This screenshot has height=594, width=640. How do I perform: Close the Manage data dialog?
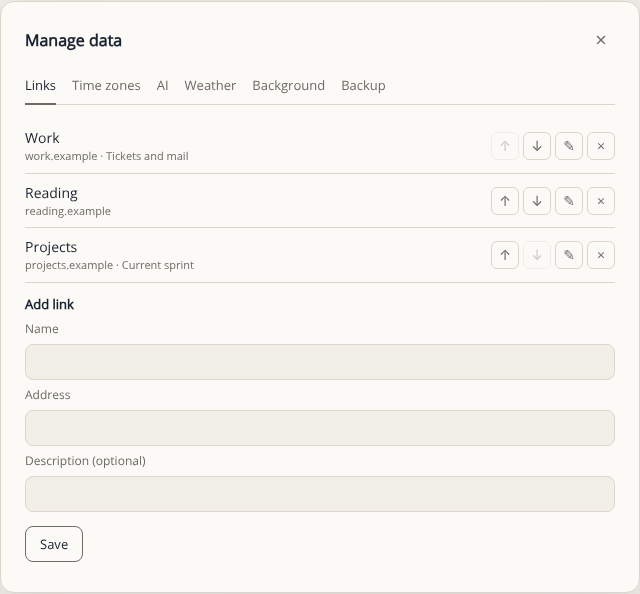(601, 40)
